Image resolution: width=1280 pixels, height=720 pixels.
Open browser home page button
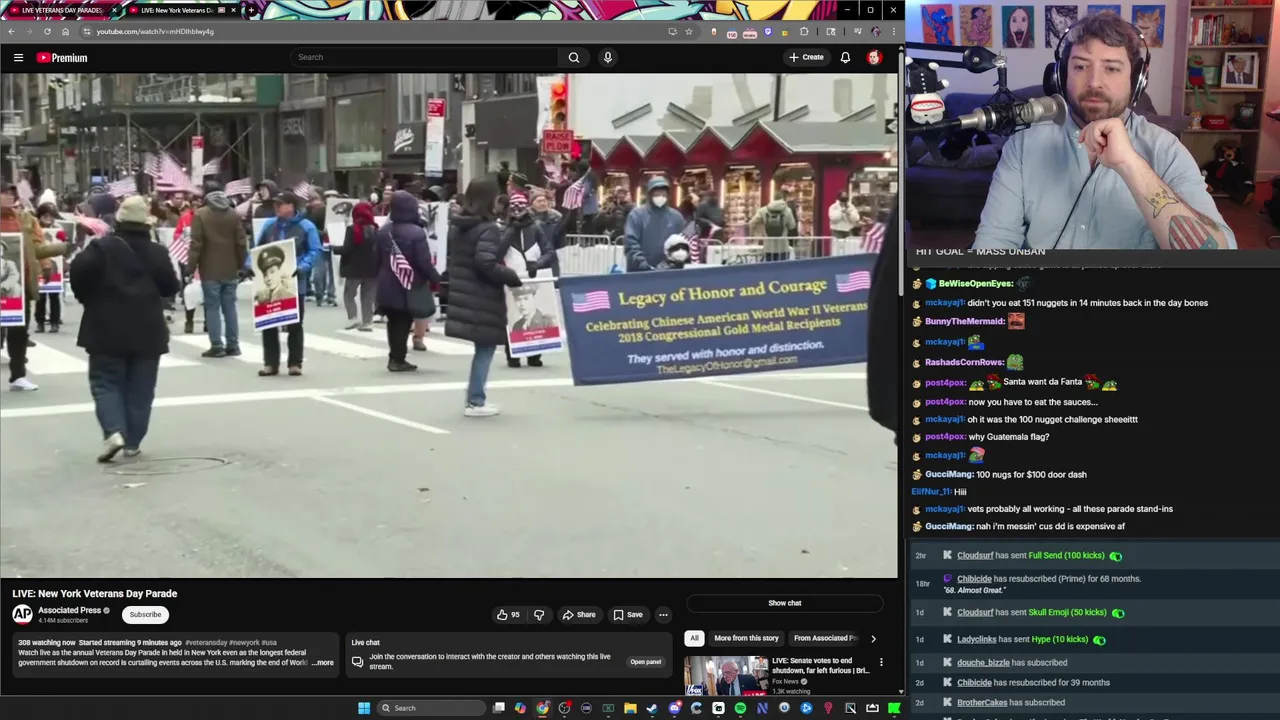click(66, 31)
